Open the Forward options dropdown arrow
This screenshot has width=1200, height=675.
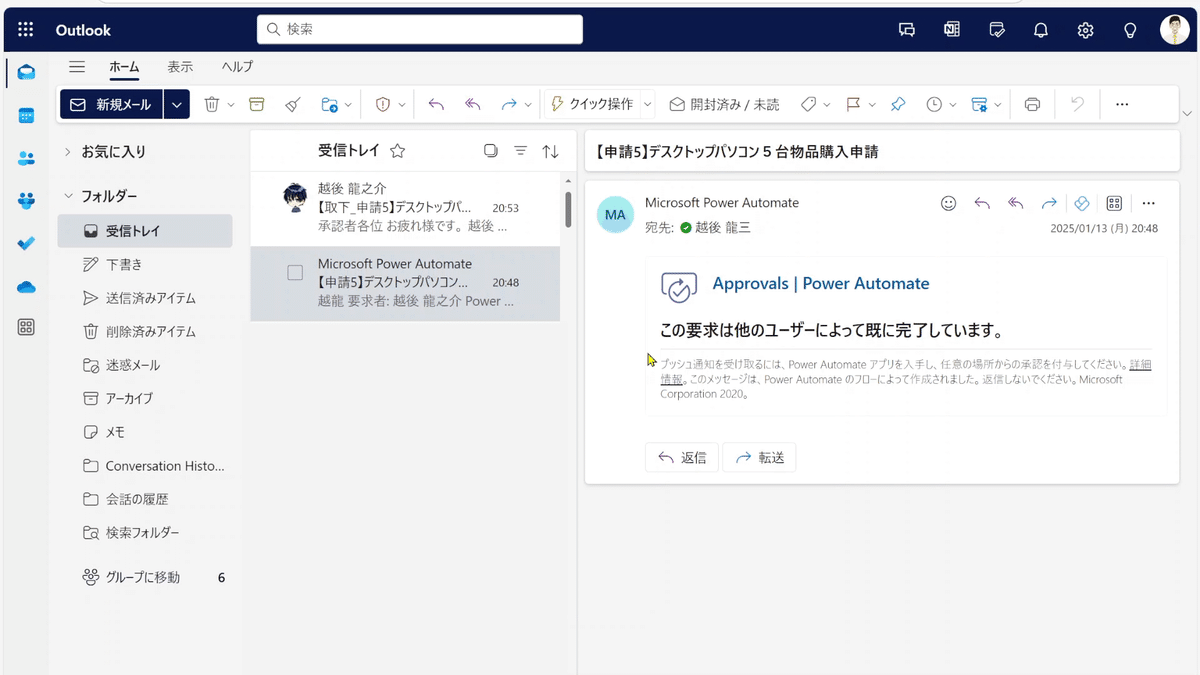[x=528, y=105]
